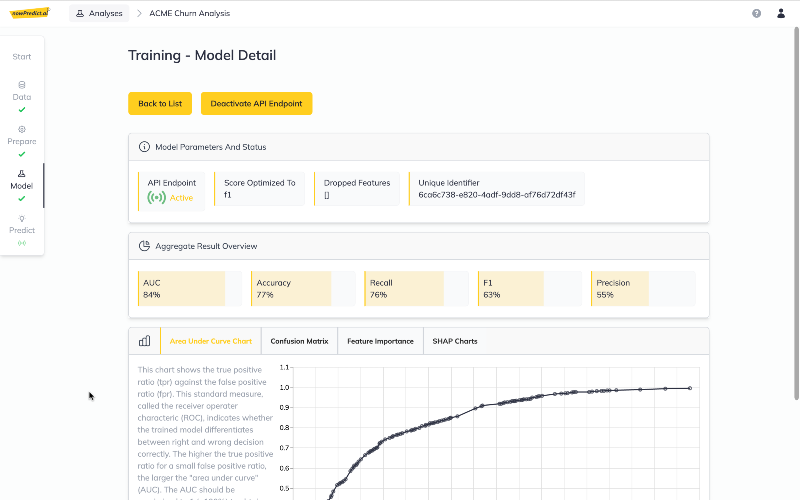Click the Back to List button

click(x=160, y=104)
